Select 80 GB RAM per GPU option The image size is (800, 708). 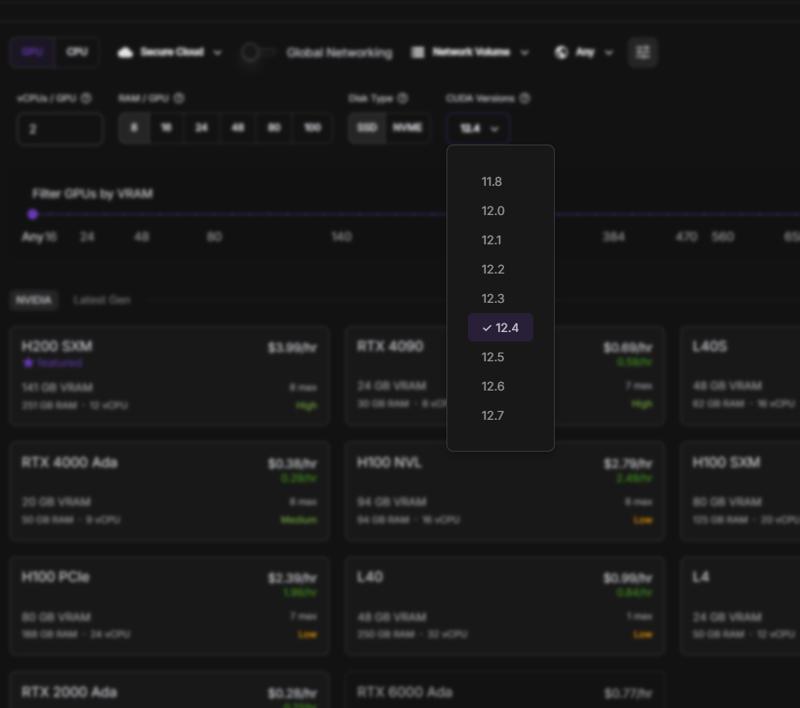pos(274,128)
